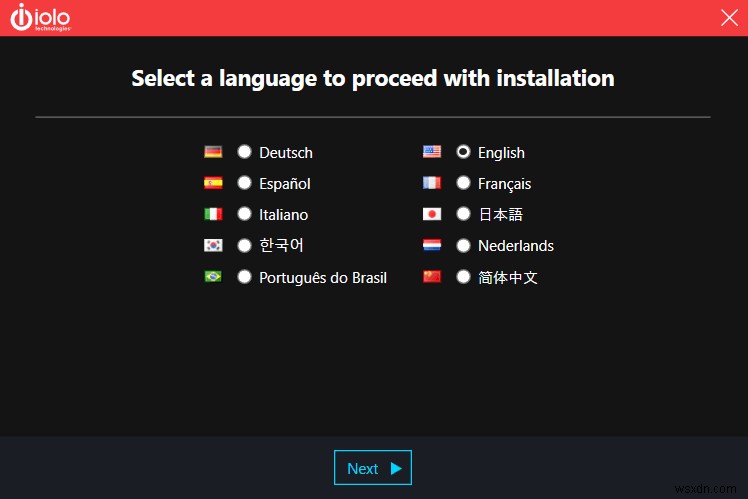
Task: Click the South Korean flag icon
Action: (213, 245)
